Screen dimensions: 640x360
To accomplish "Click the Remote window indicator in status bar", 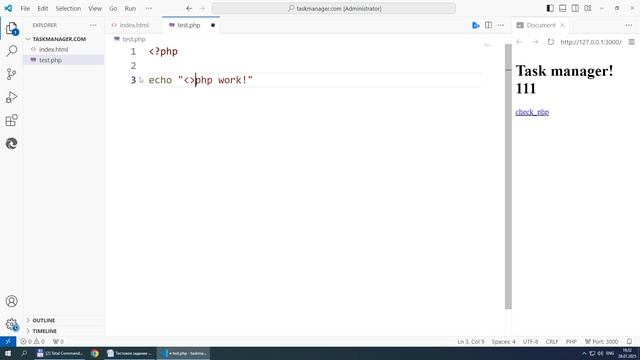I will [8, 341].
